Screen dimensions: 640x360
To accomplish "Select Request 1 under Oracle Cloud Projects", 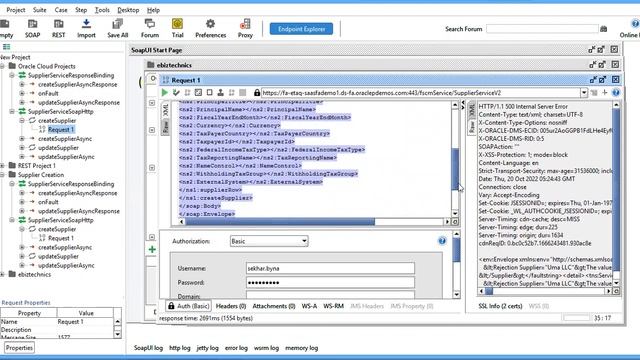I will click(61, 130).
